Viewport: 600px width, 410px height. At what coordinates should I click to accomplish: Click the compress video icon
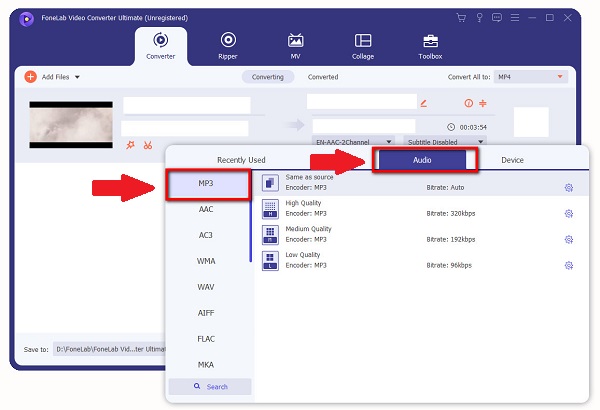(483, 103)
